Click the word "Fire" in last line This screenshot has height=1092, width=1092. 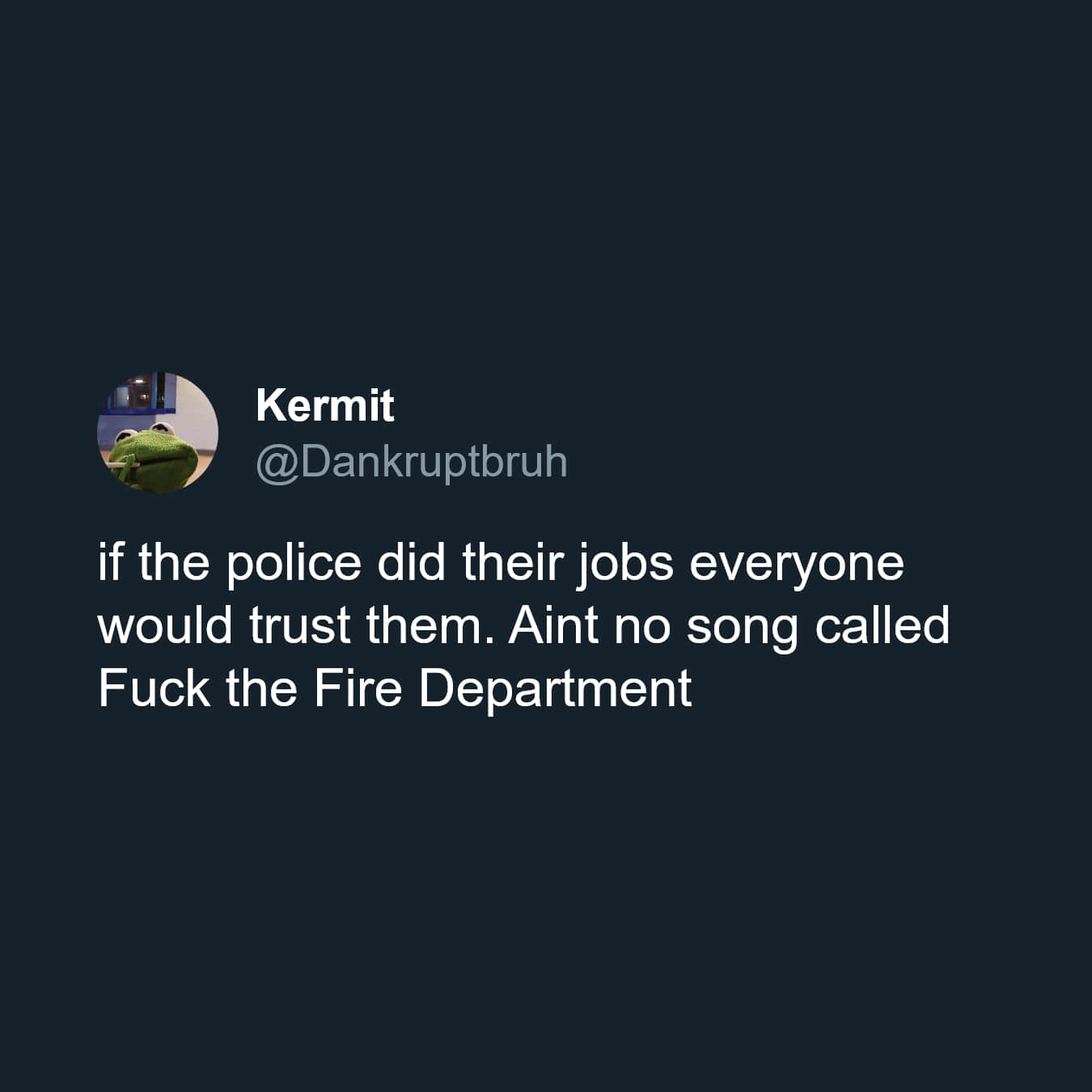coord(358,688)
